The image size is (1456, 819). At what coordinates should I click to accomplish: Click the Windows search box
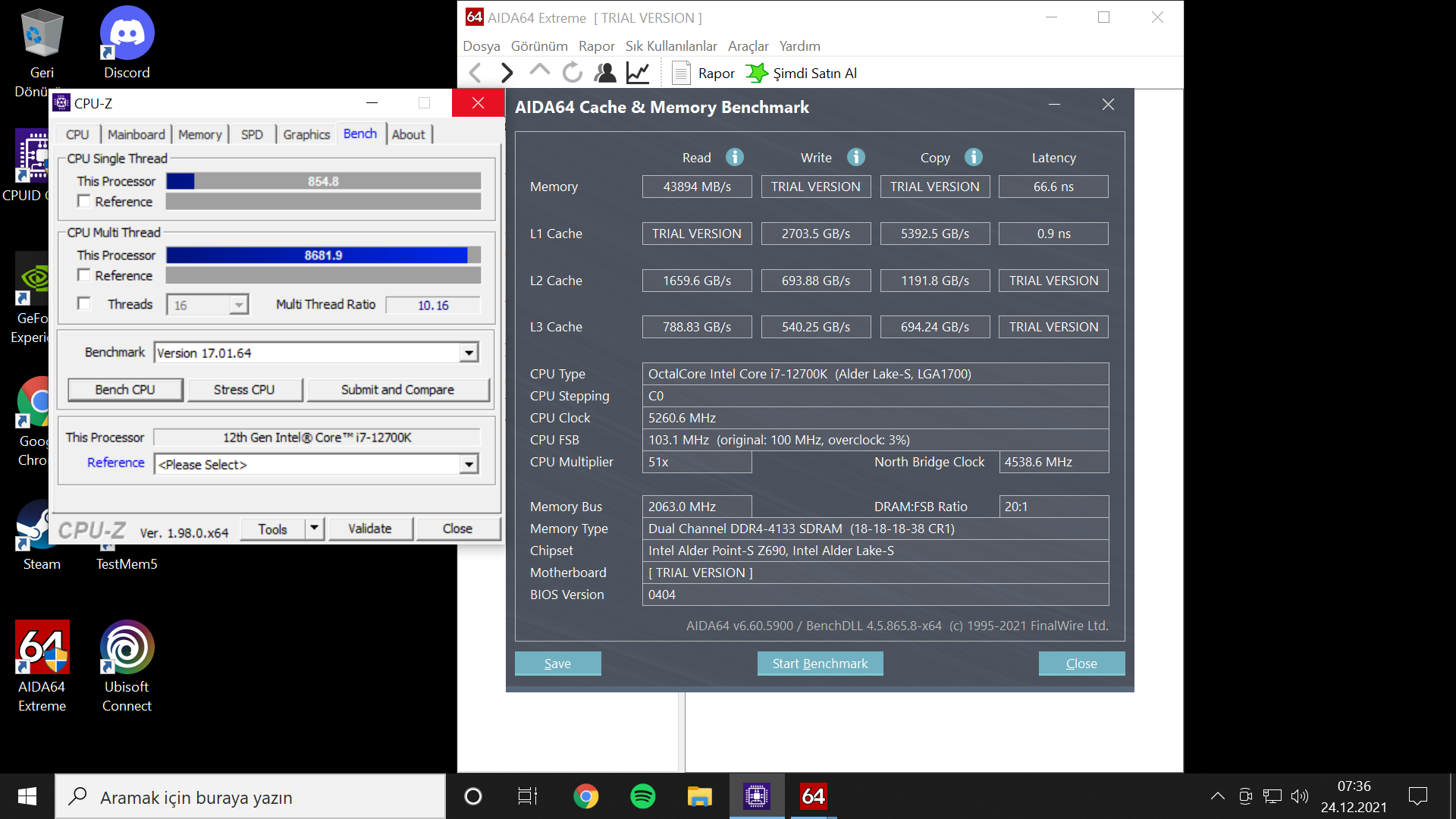pyautogui.click(x=250, y=796)
